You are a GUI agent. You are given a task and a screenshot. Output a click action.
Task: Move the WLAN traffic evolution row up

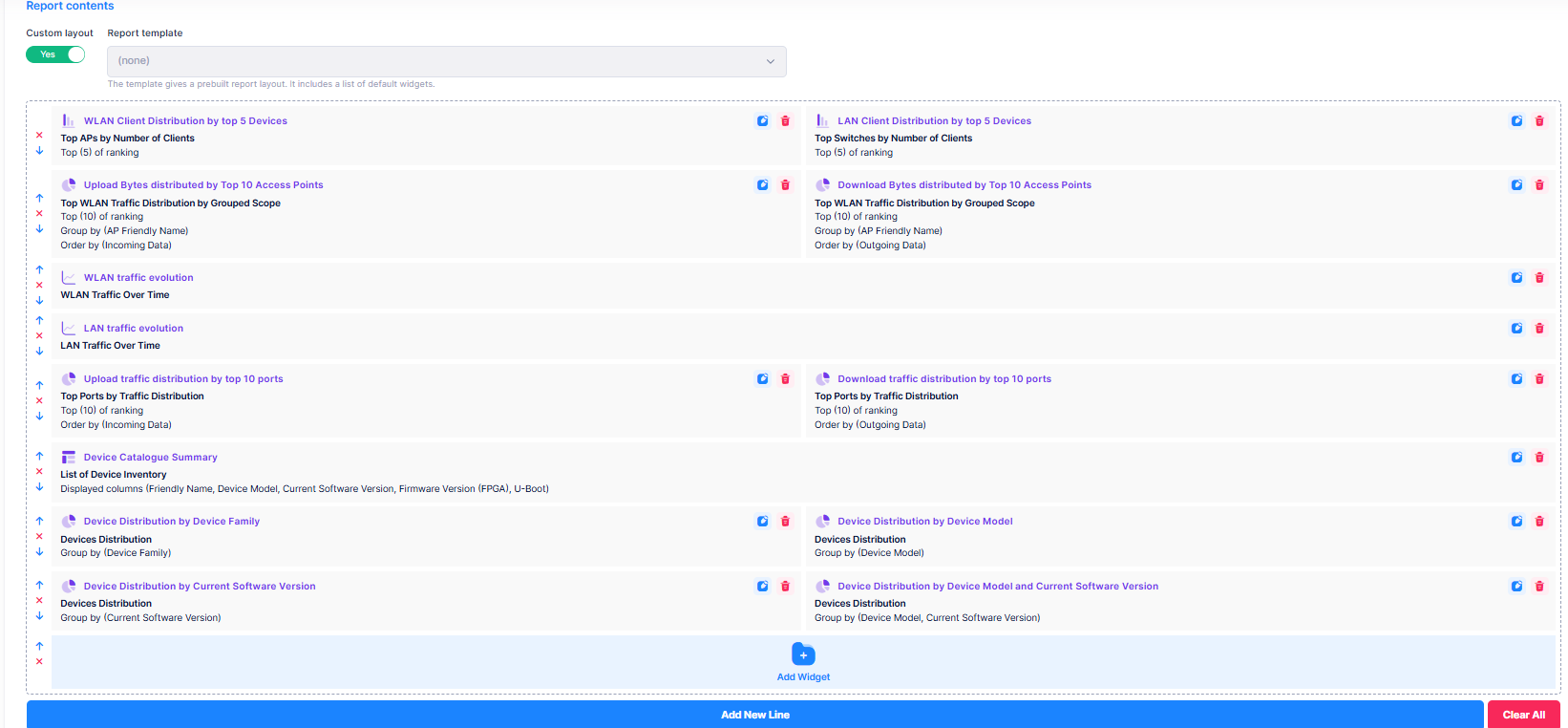pyautogui.click(x=39, y=269)
